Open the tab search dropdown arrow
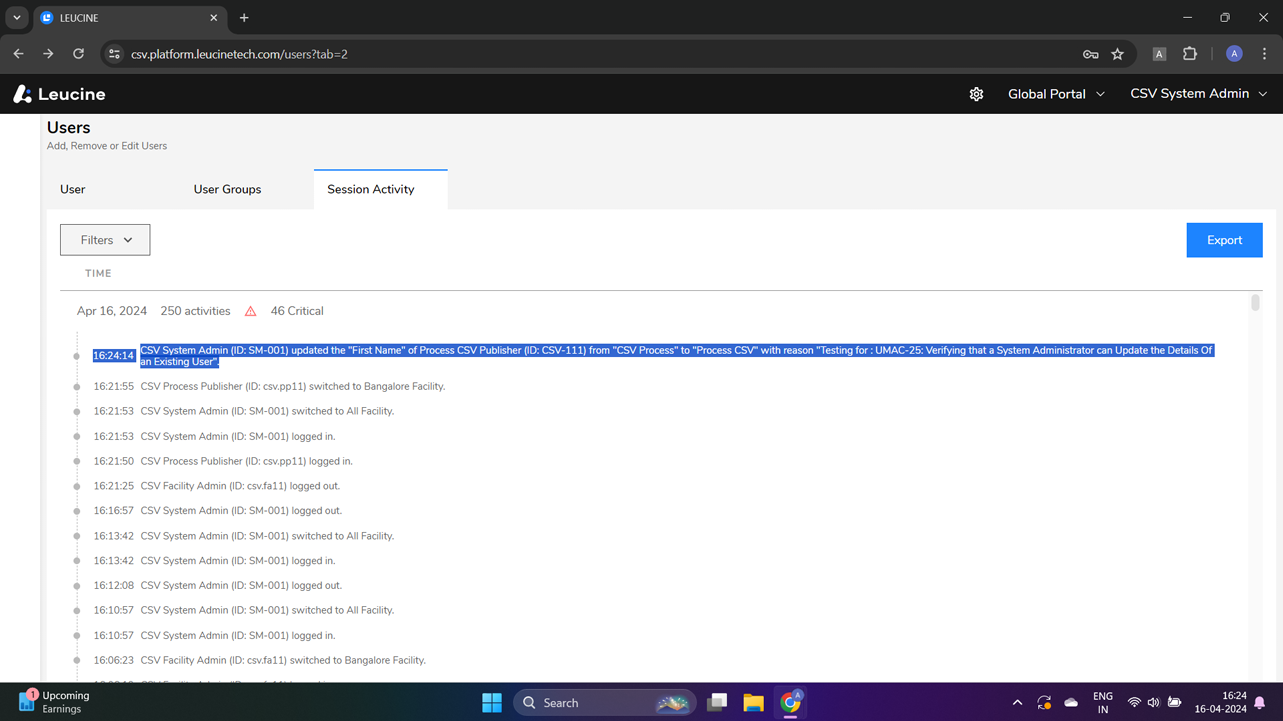The width and height of the screenshot is (1283, 721). [x=17, y=18]
